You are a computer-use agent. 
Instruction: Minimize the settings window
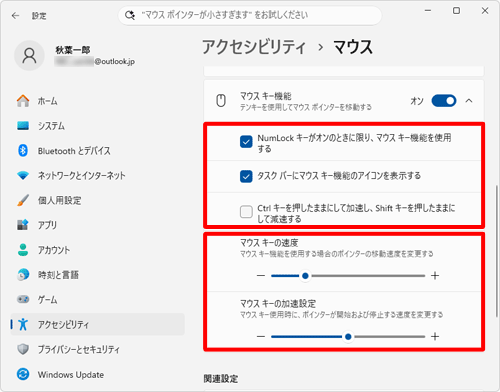click(x=428, y=11)
